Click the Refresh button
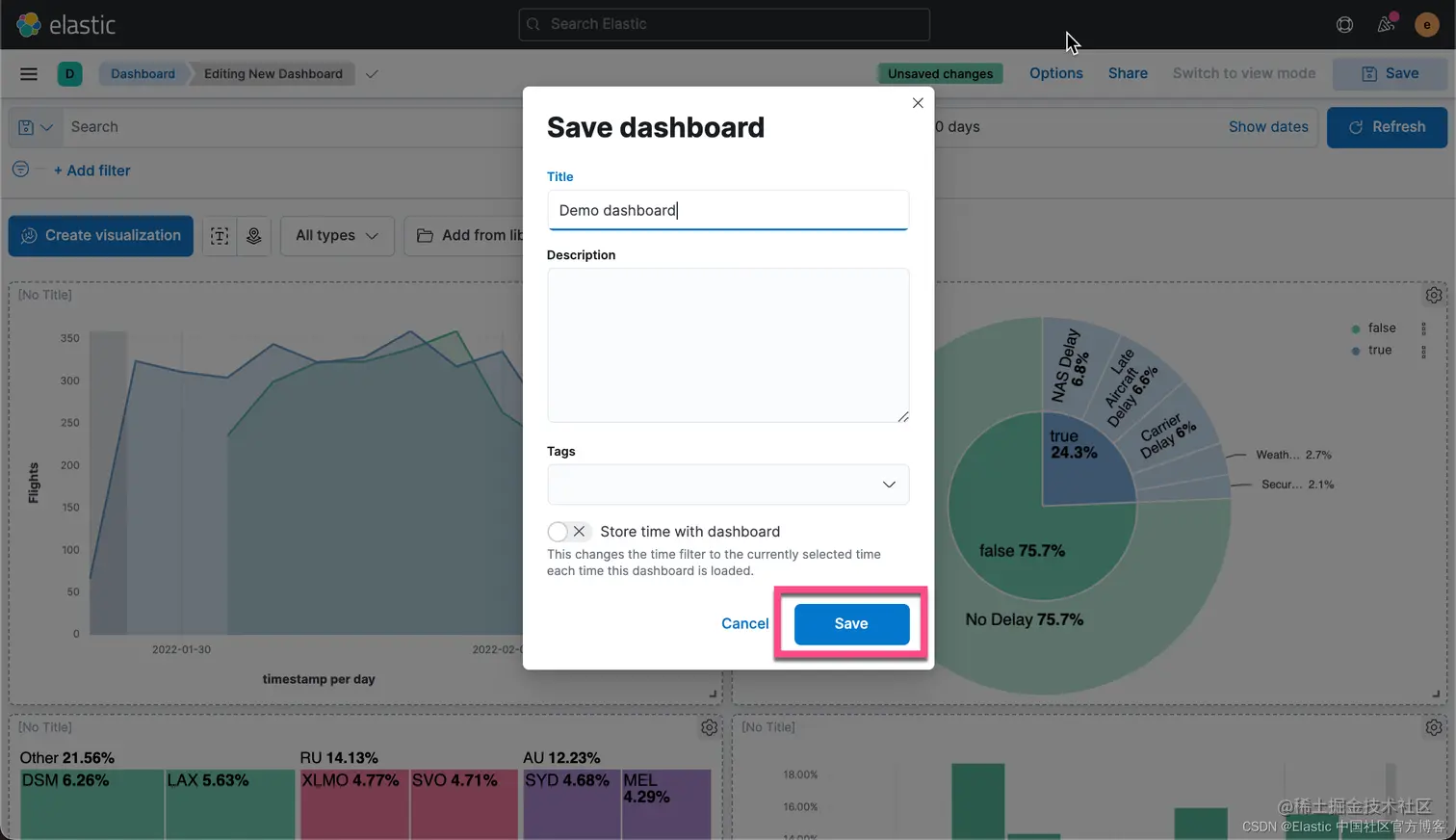1456x840 pixels. click(1387, 127)
